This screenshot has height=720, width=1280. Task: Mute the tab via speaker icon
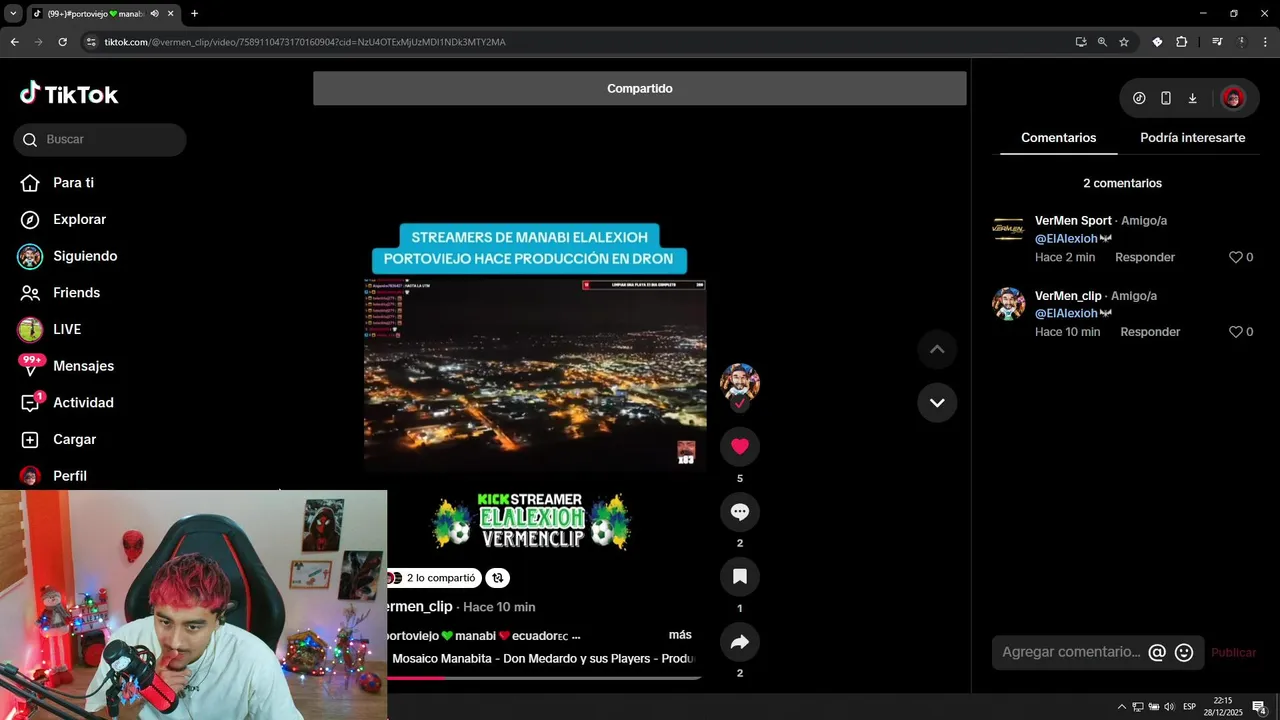click(154, 14)
